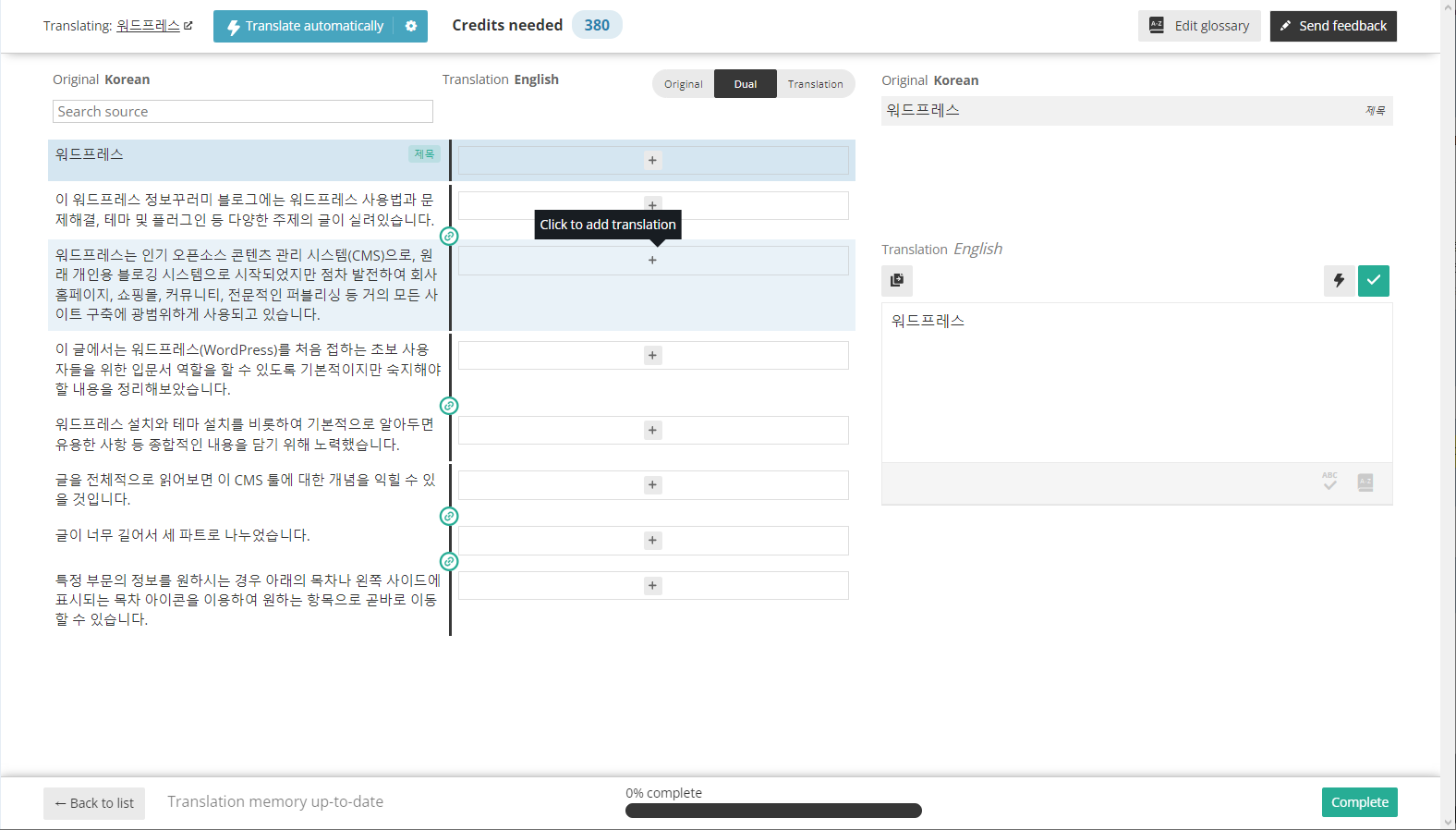Click the green Complete button
This screenshot has height=830, width=1456.
pos(1360,802)
